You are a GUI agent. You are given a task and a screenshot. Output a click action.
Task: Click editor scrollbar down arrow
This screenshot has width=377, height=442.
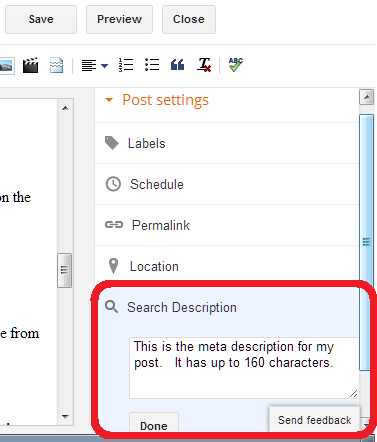(65, 416)
